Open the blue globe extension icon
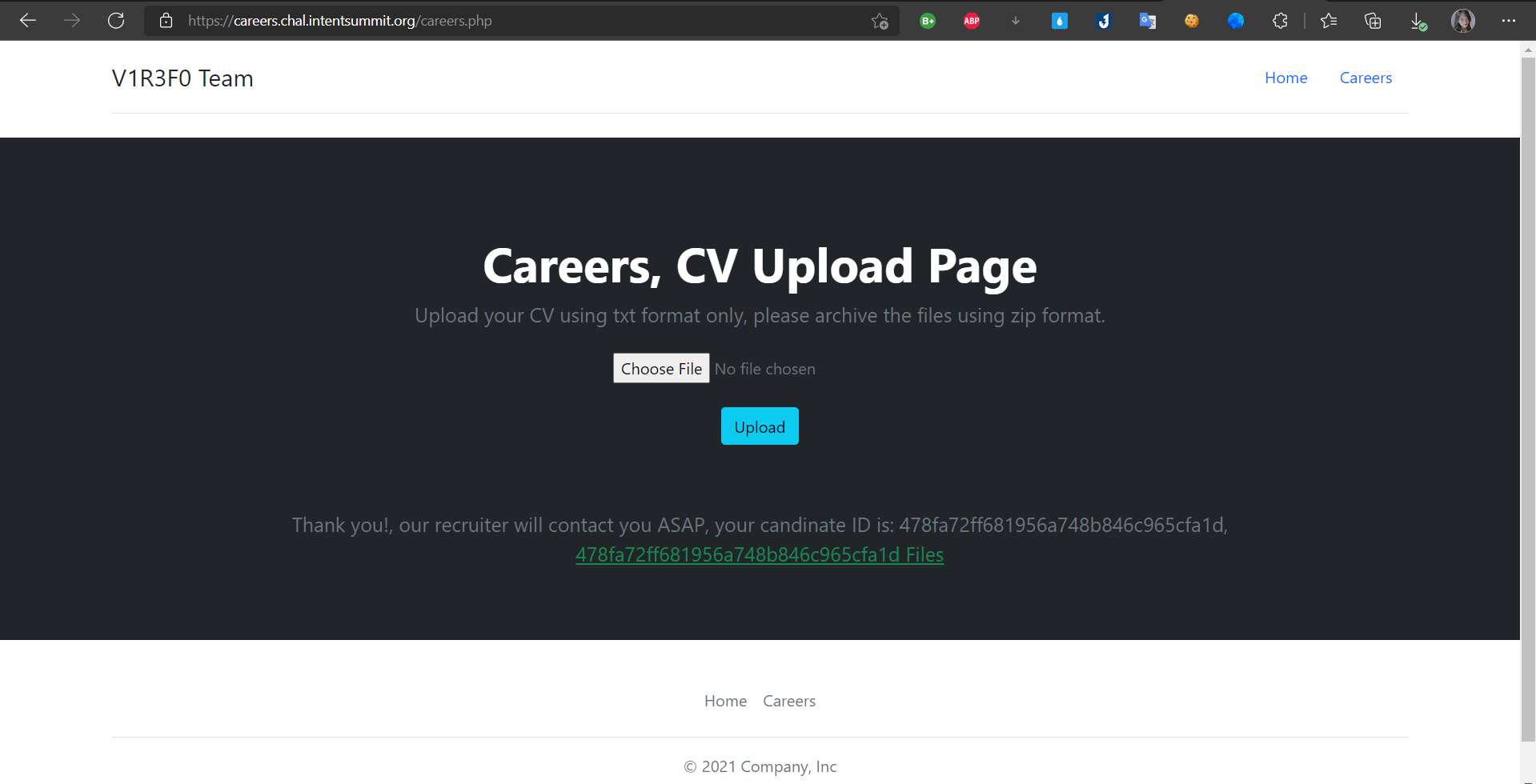The image size is (1536, 784). (x=1236, y=21)
